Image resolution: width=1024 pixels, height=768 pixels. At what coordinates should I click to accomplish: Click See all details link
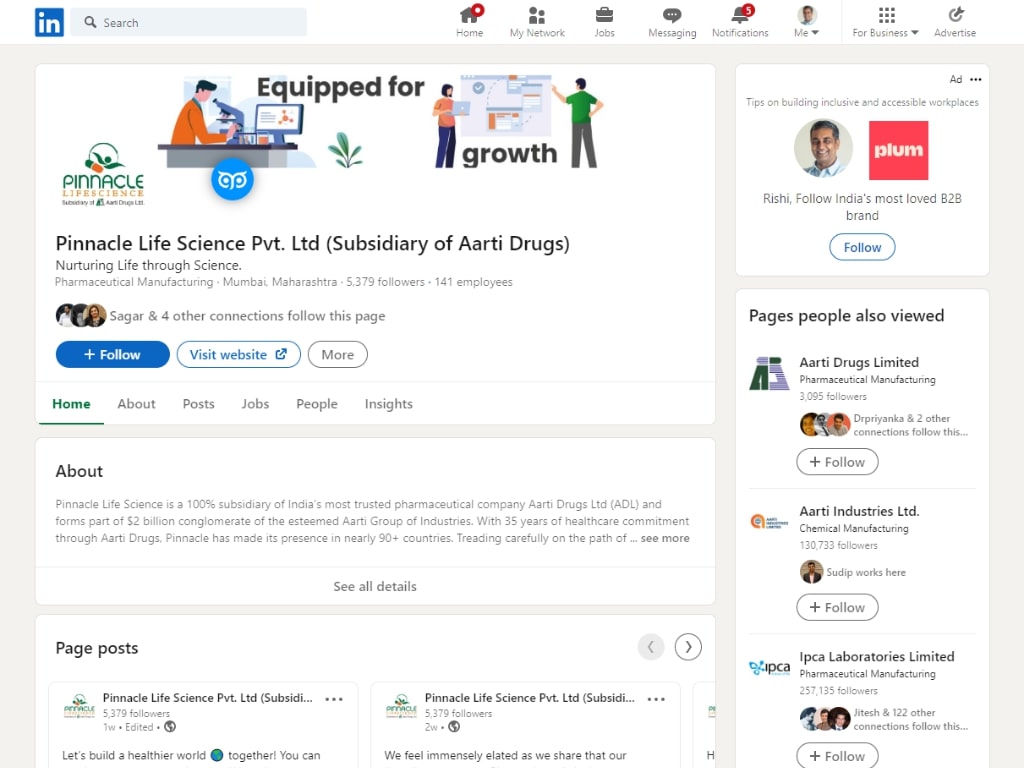pyautogui.click(x=375, y=586)
